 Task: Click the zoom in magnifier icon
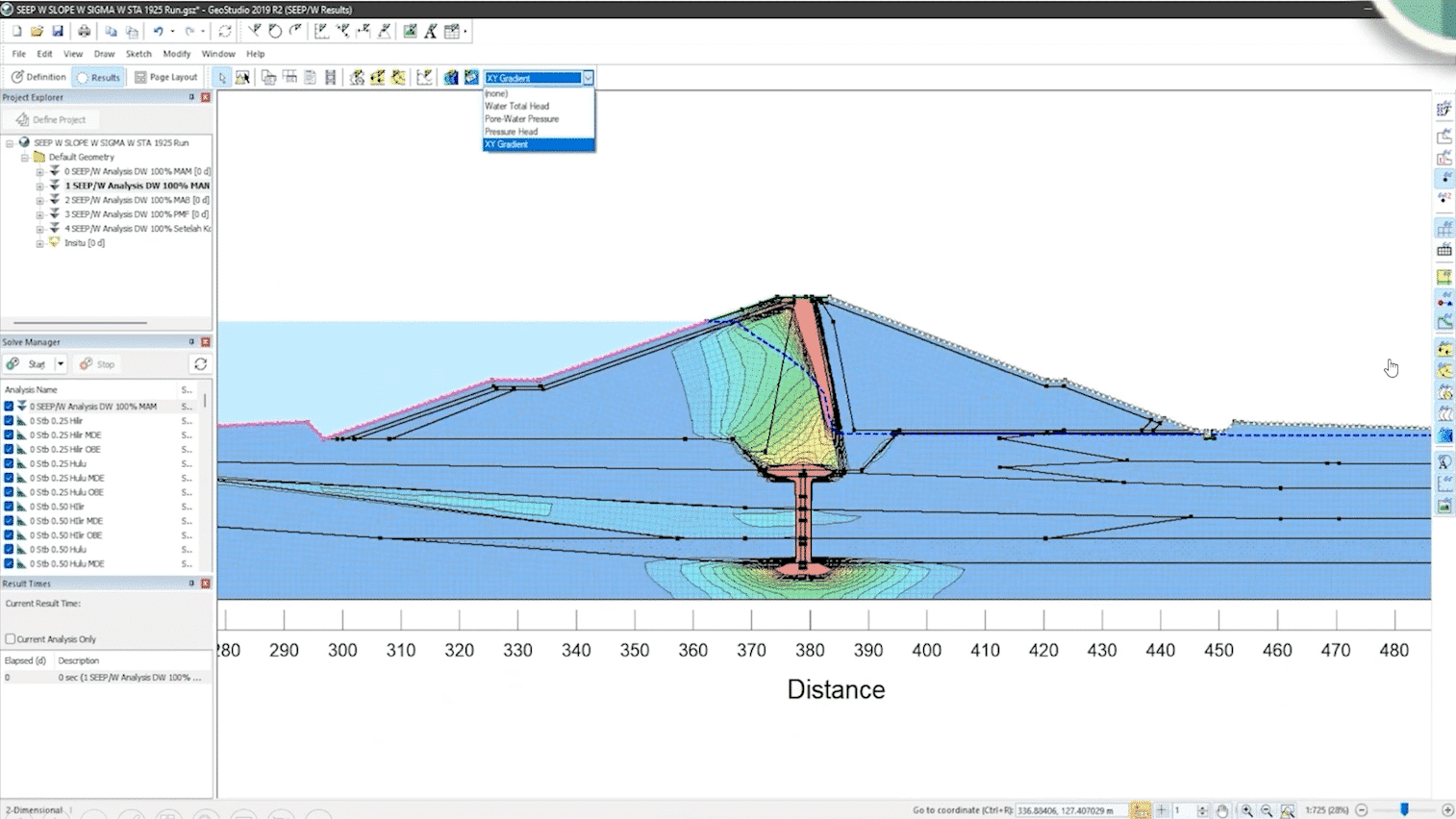click(1246, 810)
